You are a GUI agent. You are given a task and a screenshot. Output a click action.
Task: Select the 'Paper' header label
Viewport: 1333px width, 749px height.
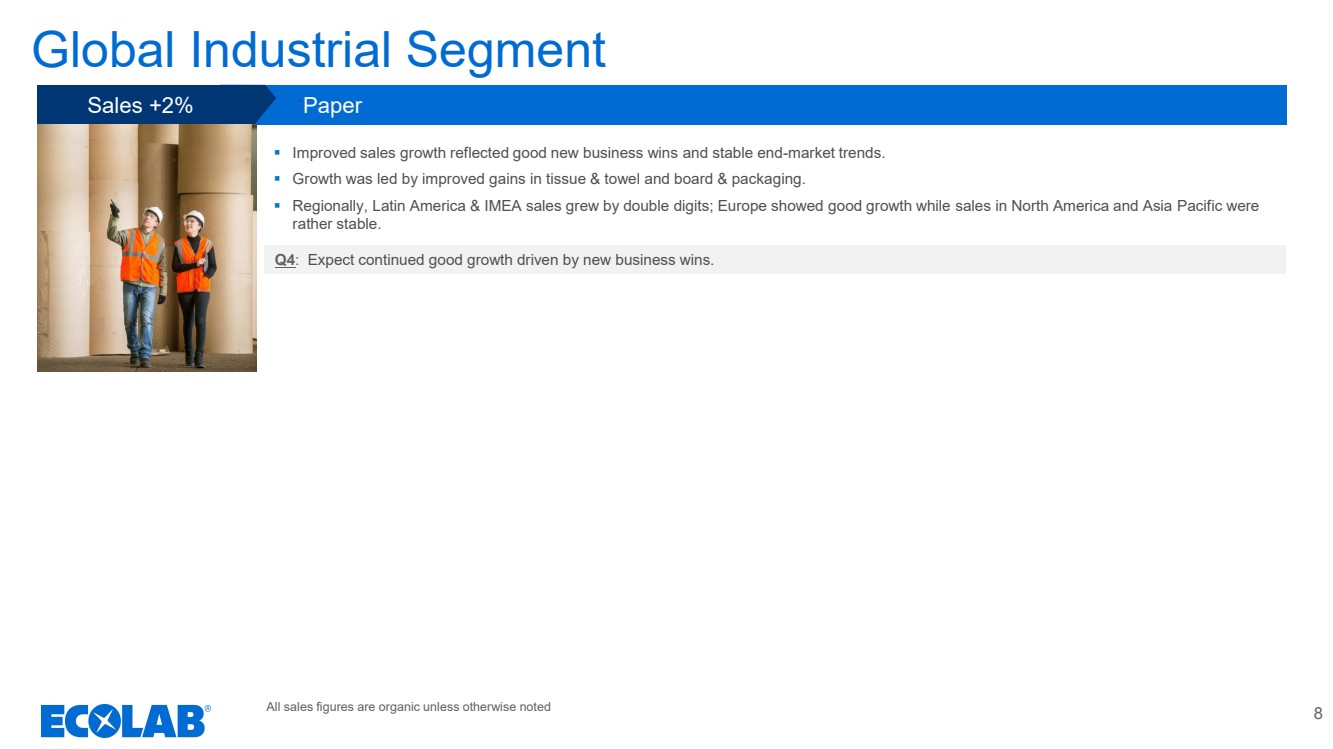tap(332, 105)
